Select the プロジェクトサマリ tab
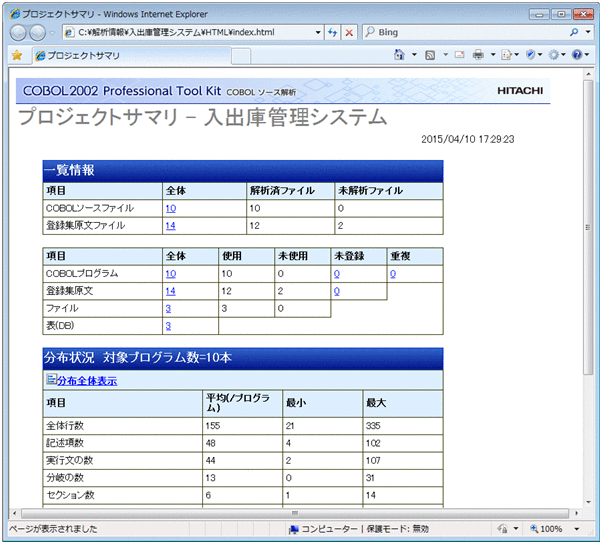Viewport: 603px width, 545px height. coord(132,55)
